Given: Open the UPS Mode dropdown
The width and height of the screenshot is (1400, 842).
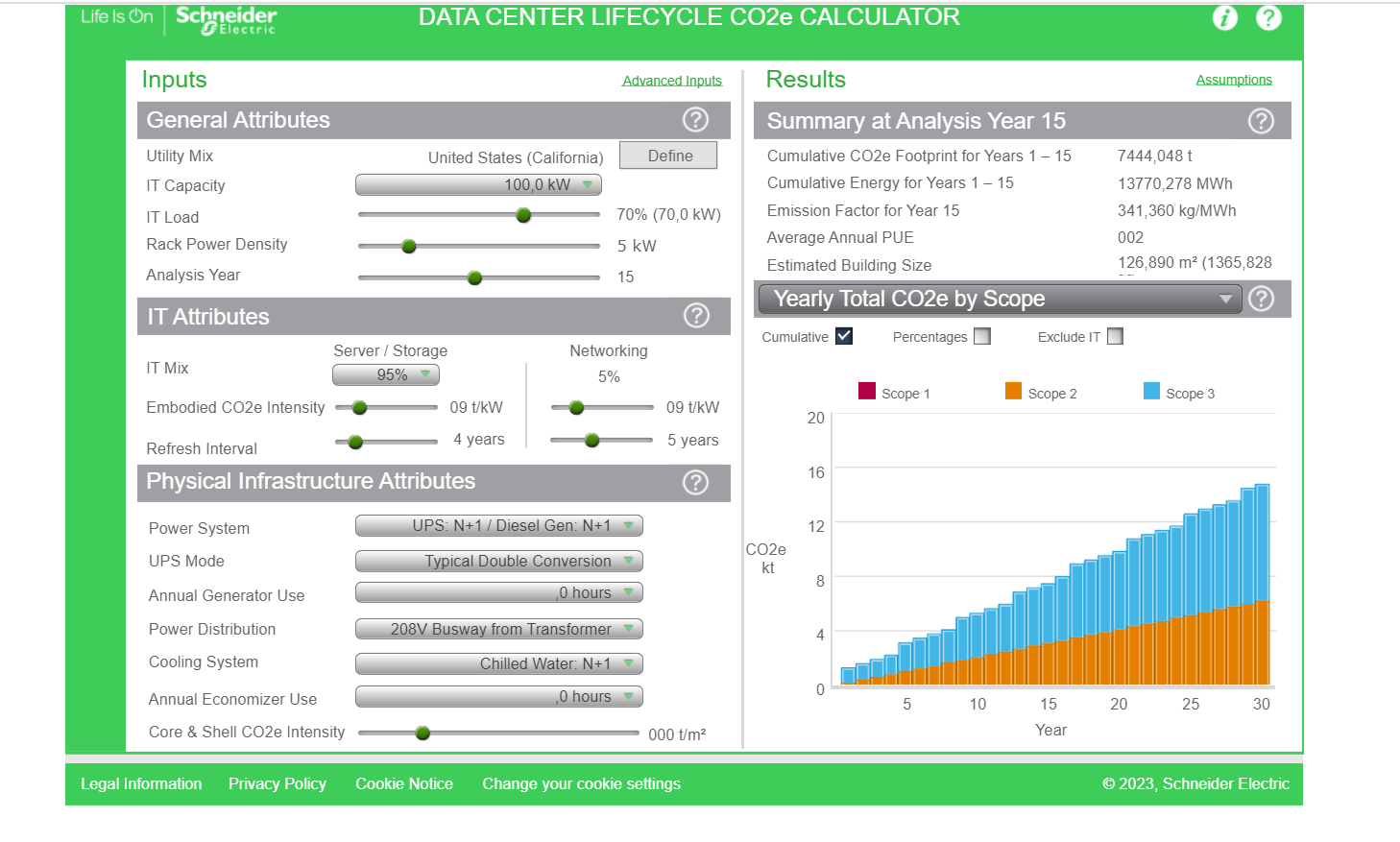Looking at the screenshot, I should (499, 561).
